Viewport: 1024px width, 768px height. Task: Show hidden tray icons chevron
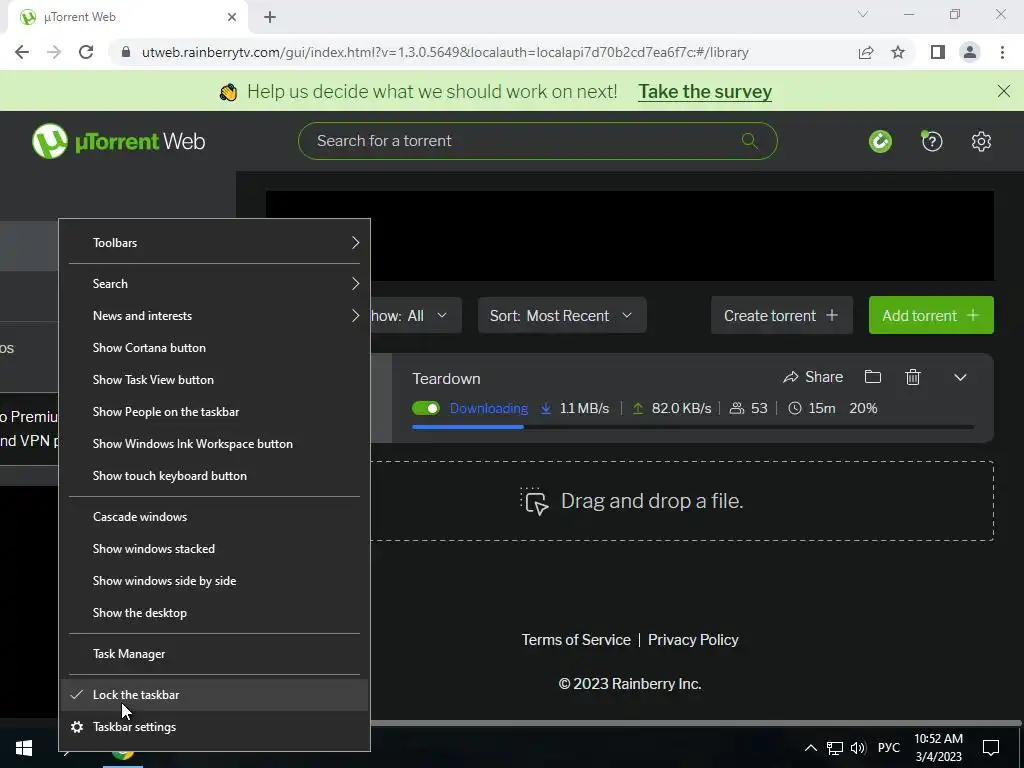point(810,748)
